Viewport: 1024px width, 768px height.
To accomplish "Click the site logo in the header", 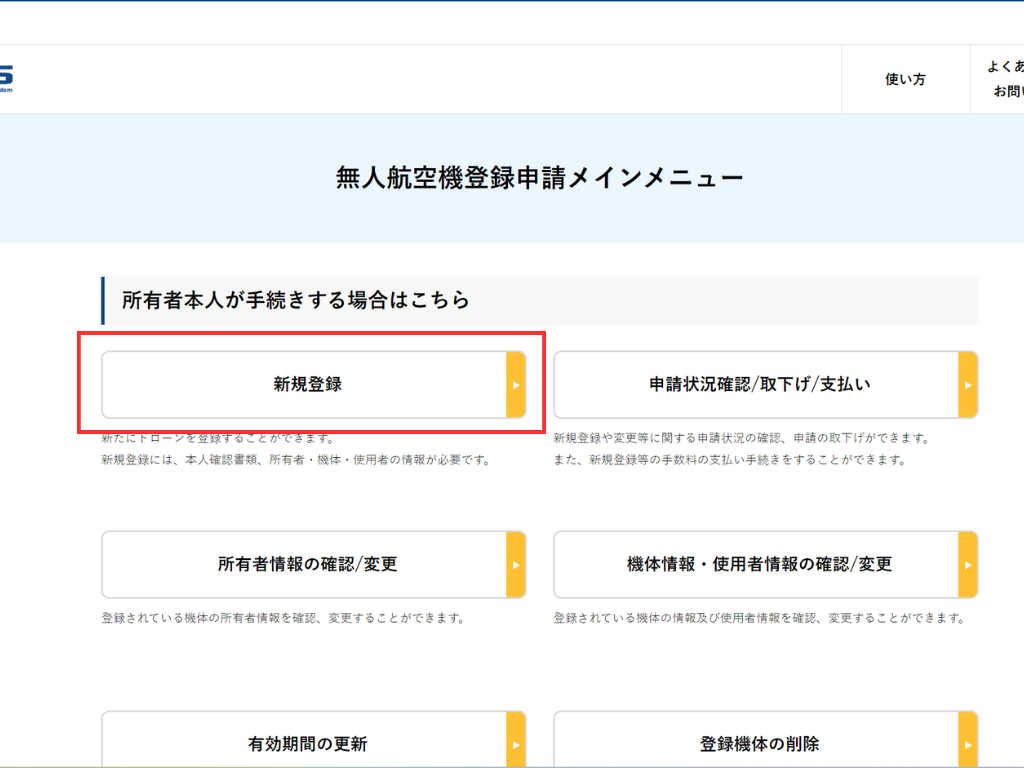I will coord(6,78).
